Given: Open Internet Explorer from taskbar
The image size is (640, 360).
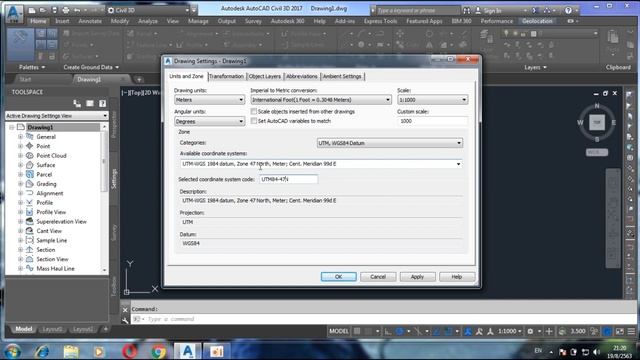Looking at the screenshot, I should coord(42,351).
